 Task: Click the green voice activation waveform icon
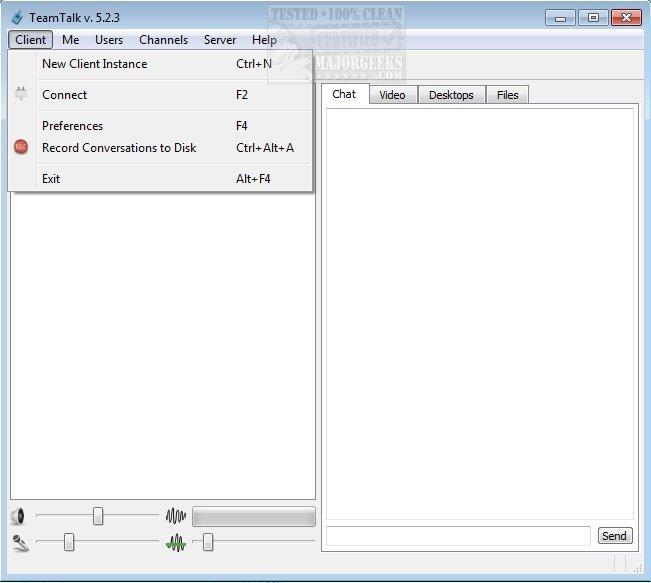(x=176, y=543)
